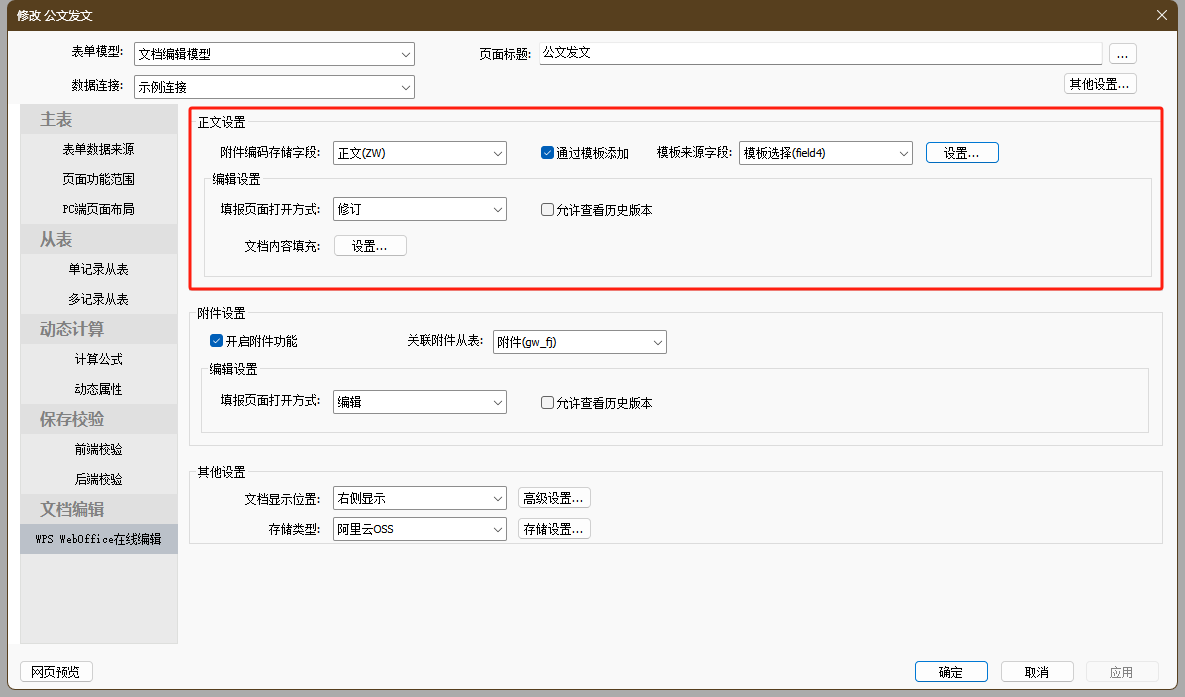
Task: Open 高级设置... for document display
Action: [554, 498]
